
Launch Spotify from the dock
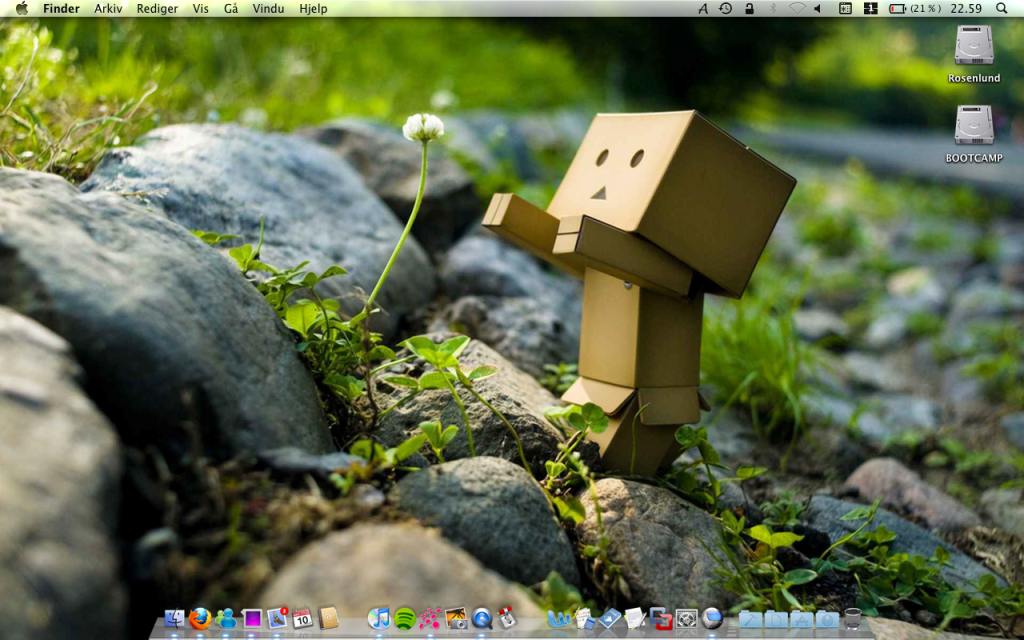click(405, 618)
